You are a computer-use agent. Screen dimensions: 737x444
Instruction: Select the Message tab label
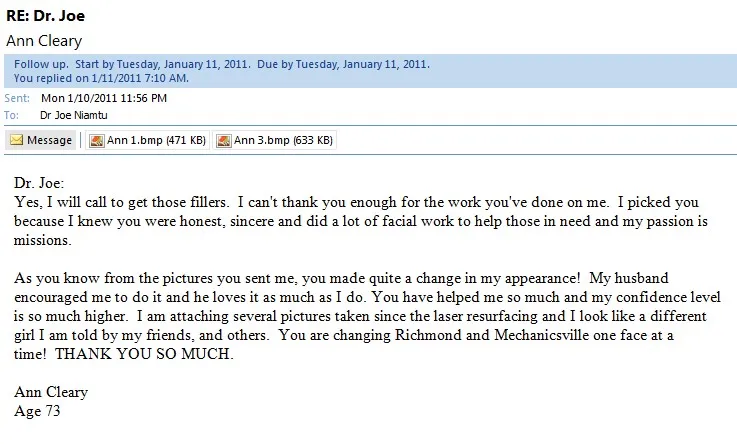coord(49,140)
